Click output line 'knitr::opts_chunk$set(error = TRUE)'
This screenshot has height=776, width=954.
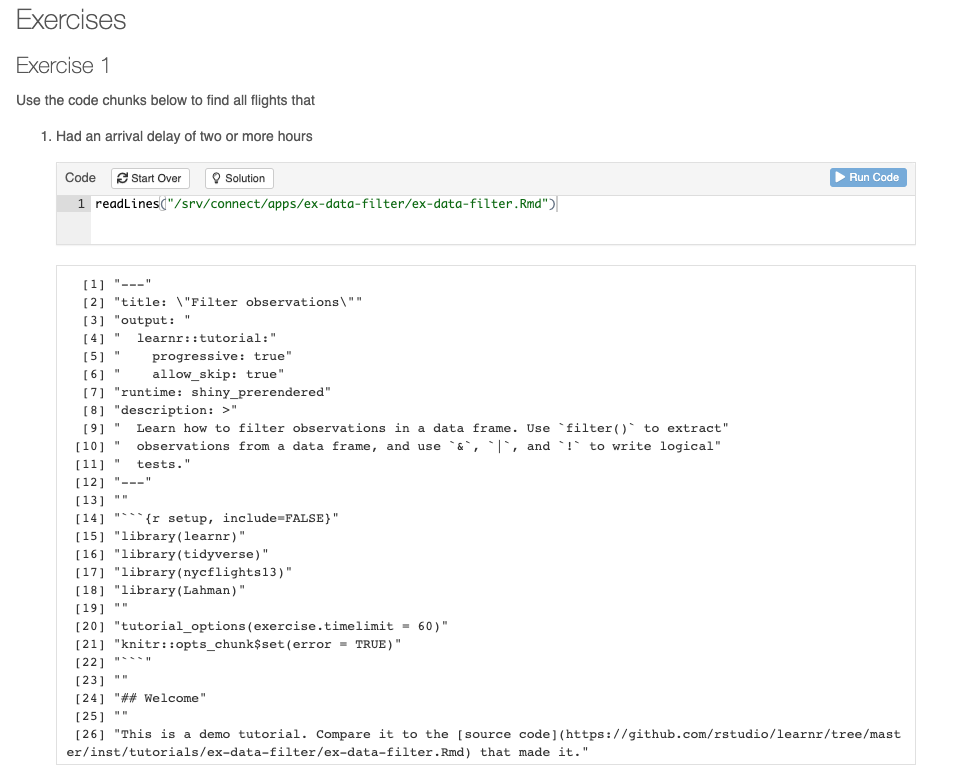257,644
